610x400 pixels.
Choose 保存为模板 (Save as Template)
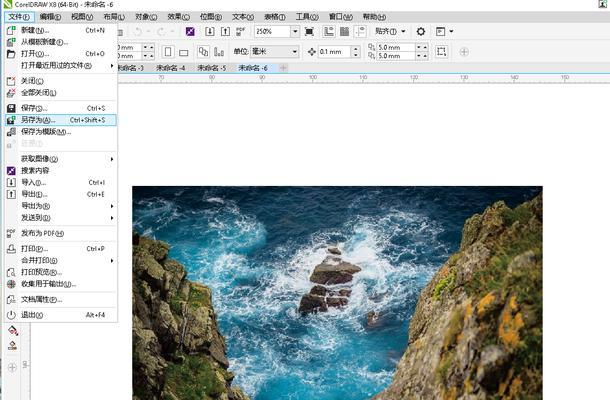point(61,132)
